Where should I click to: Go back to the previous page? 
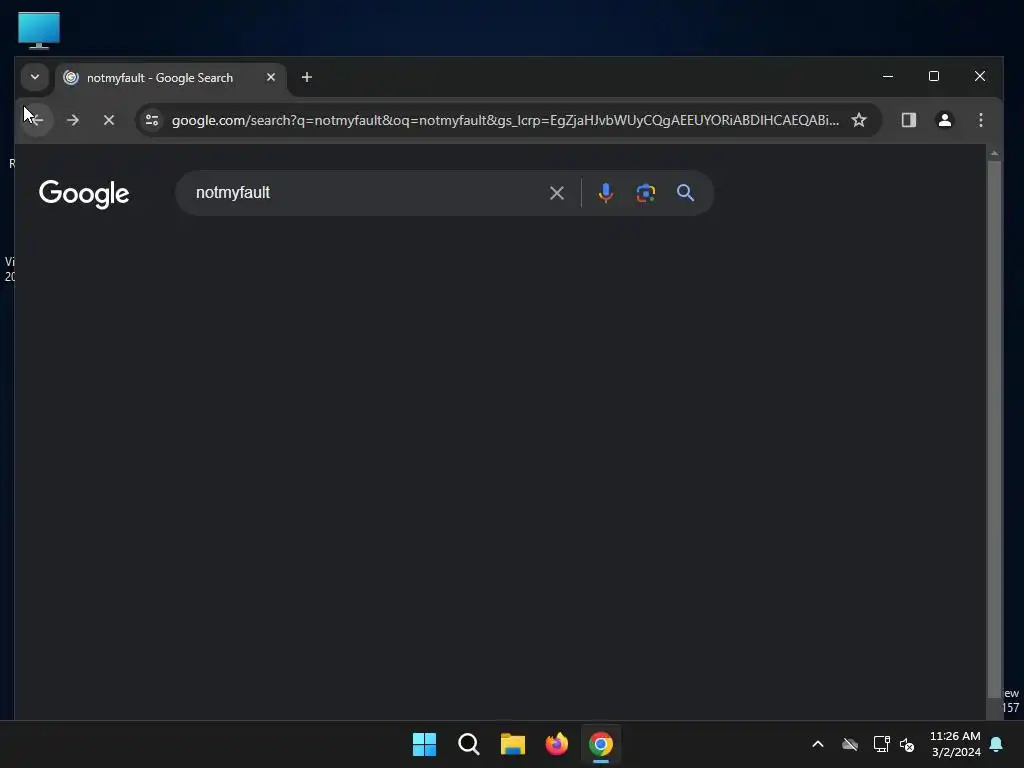(x=37, y=120)
